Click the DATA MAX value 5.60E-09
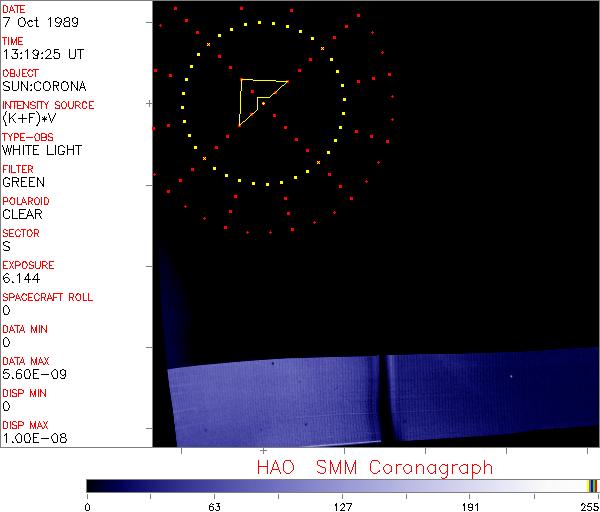Image resolution: width=600 pixels, height=512 pixels. (32, 375)
